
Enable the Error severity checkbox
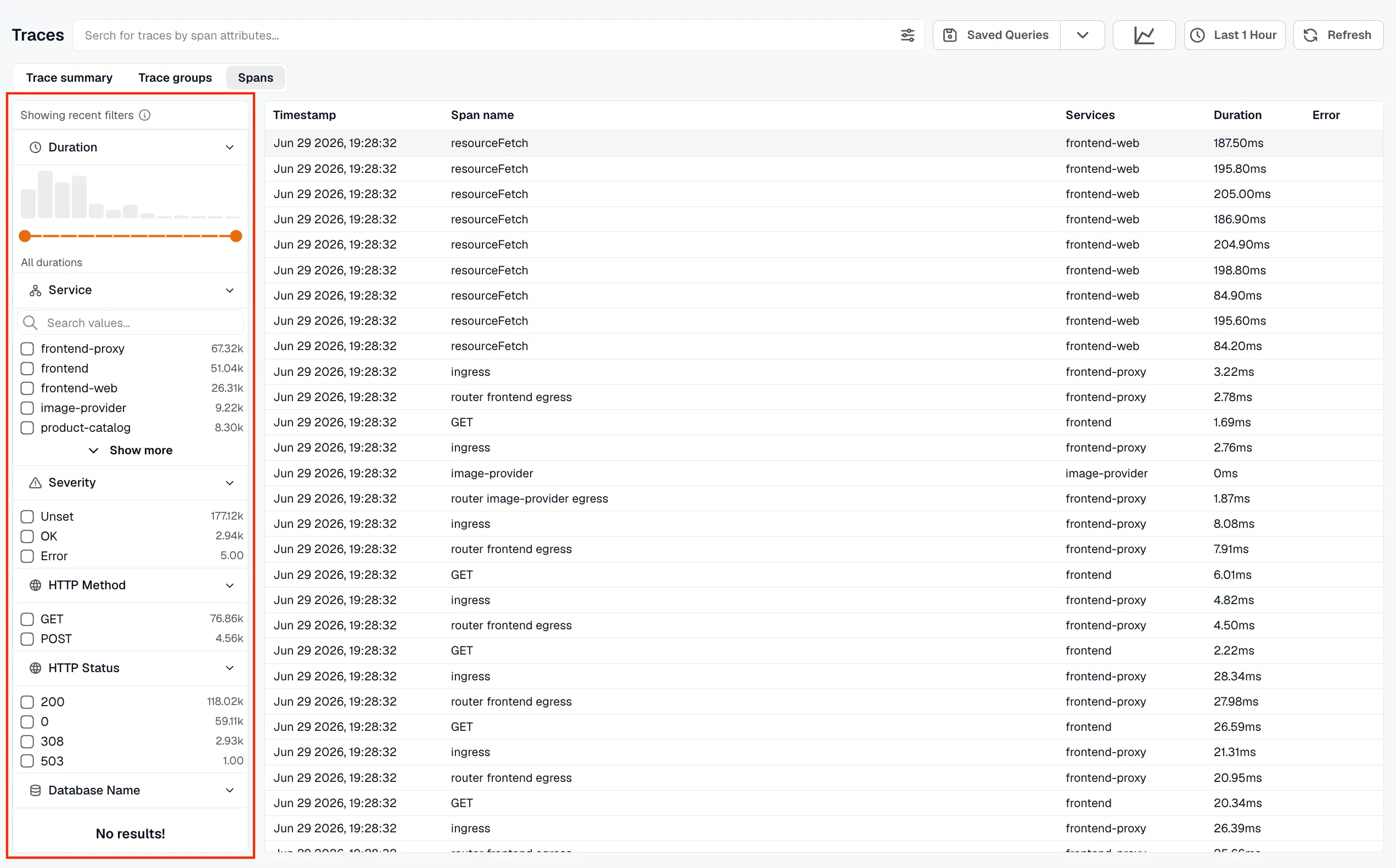click(27, 556)
